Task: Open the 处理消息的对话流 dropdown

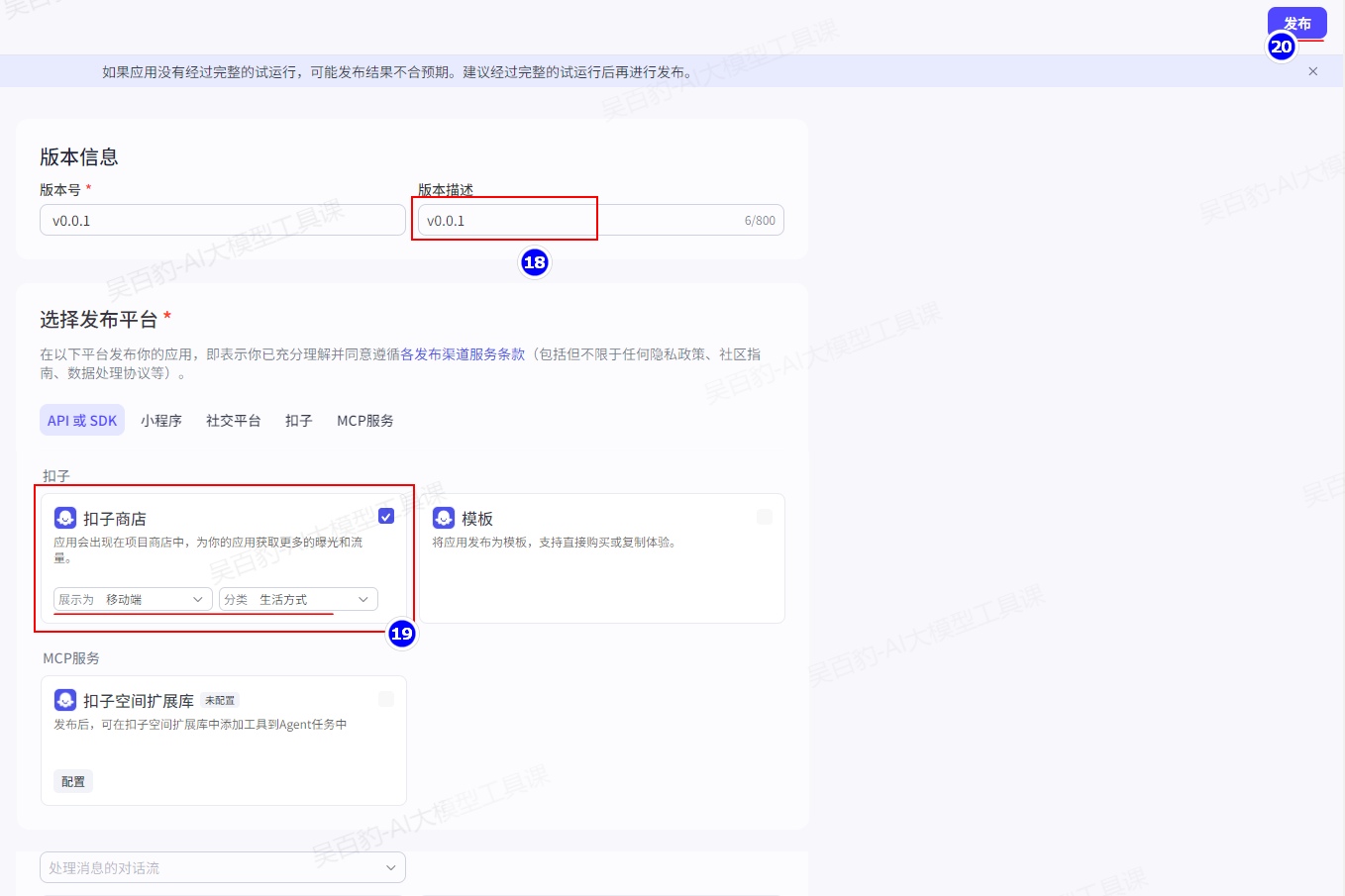Action: tap(222, 867)
